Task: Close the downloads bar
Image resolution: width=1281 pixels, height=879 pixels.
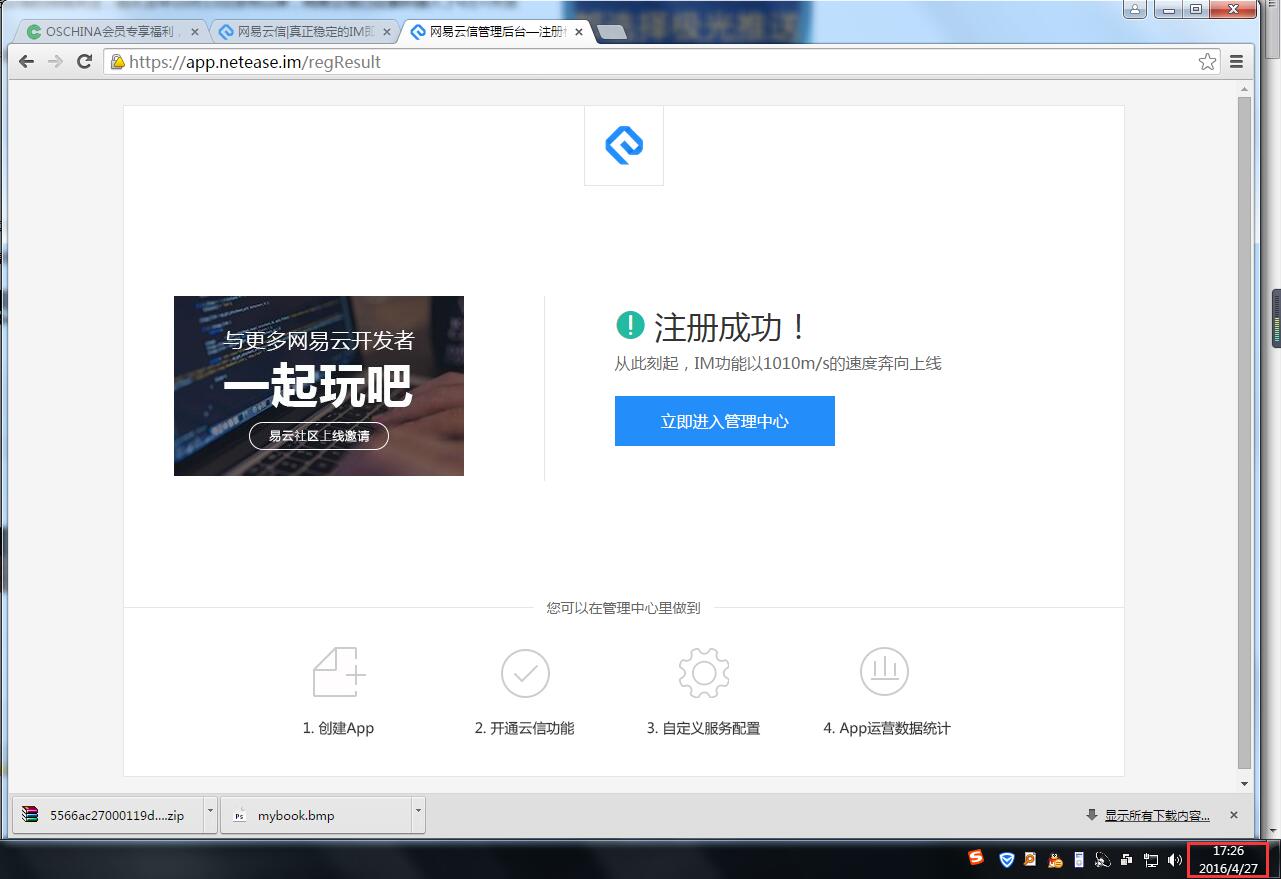Action: coord(1234,815)
